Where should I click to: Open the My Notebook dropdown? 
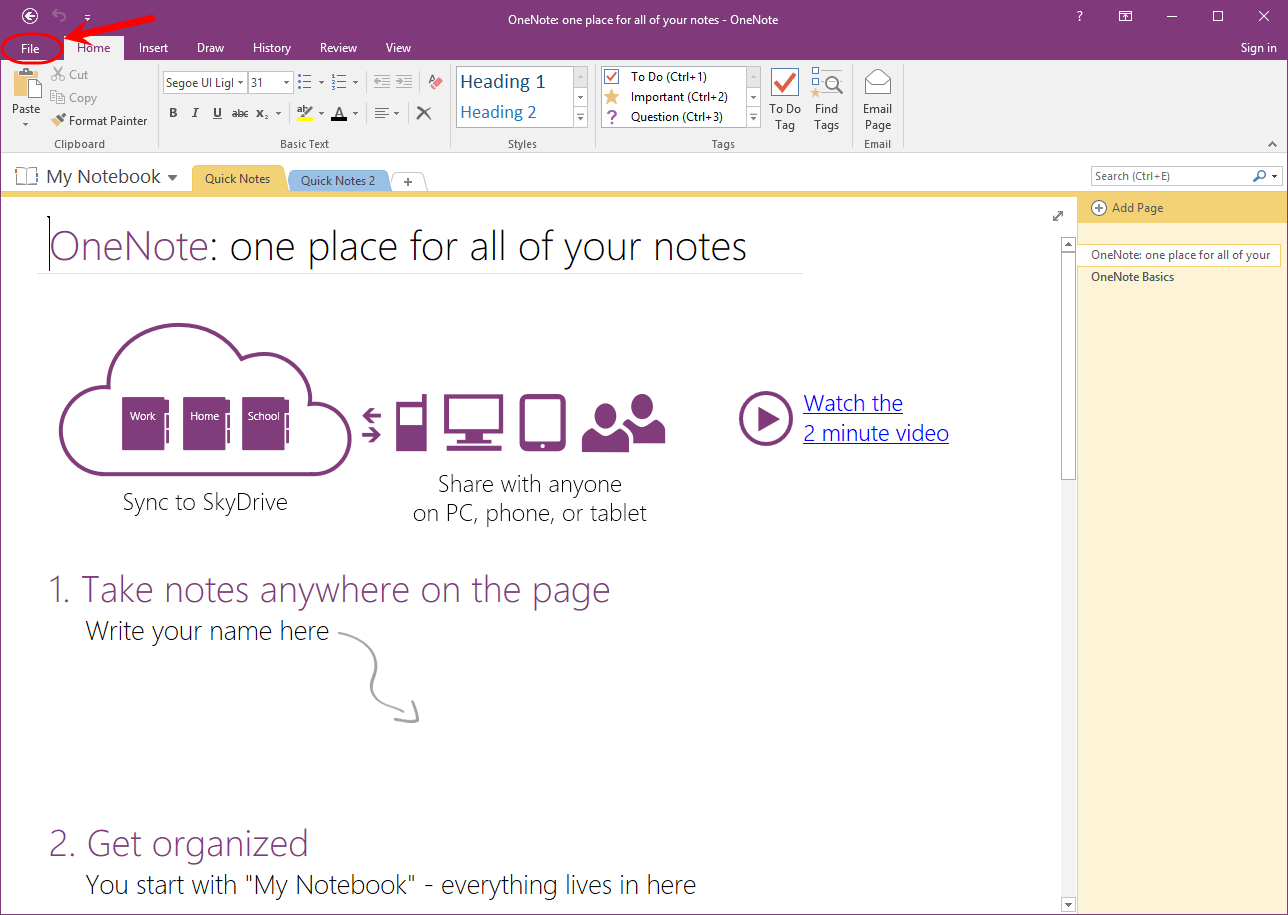172,178
